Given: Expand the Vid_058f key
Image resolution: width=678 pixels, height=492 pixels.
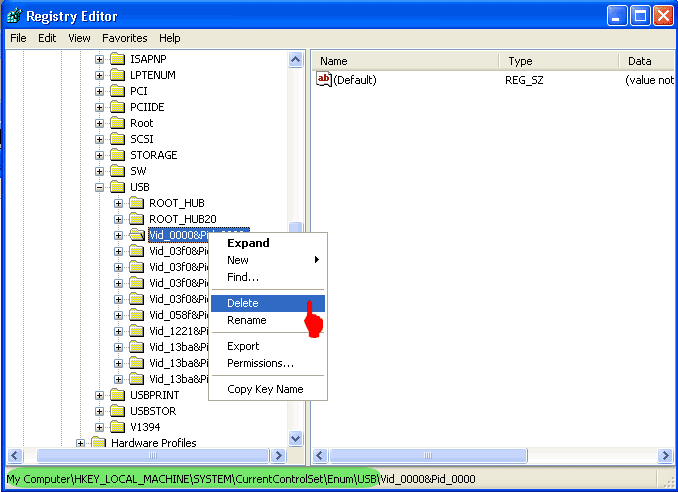Looking at the screenshot, I should [118, 315].
